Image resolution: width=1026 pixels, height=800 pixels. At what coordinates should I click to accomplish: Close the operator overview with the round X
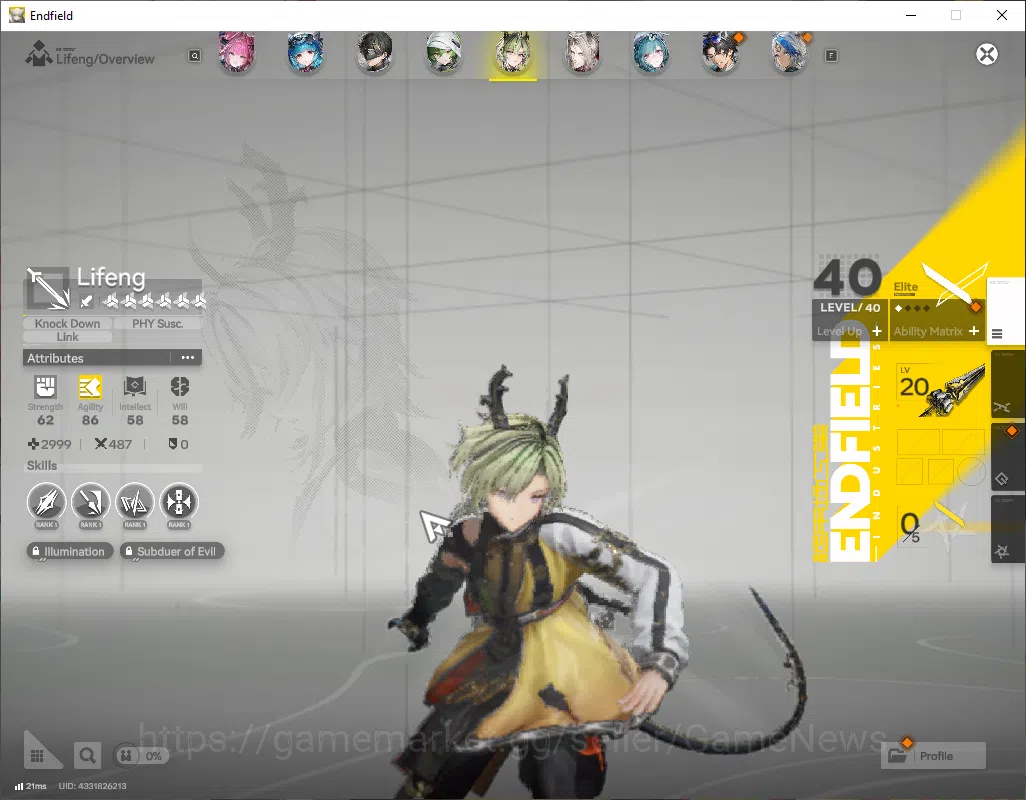click(x=987, y=54)
